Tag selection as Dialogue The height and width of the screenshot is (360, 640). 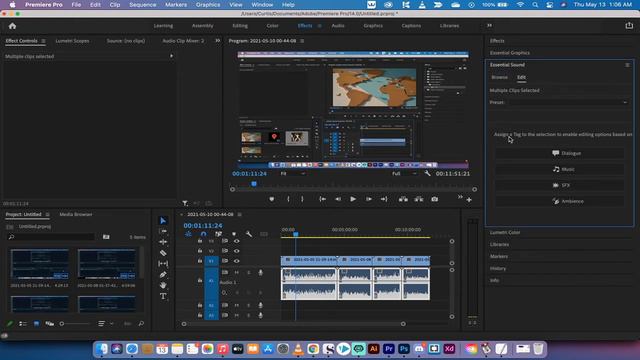560,153
